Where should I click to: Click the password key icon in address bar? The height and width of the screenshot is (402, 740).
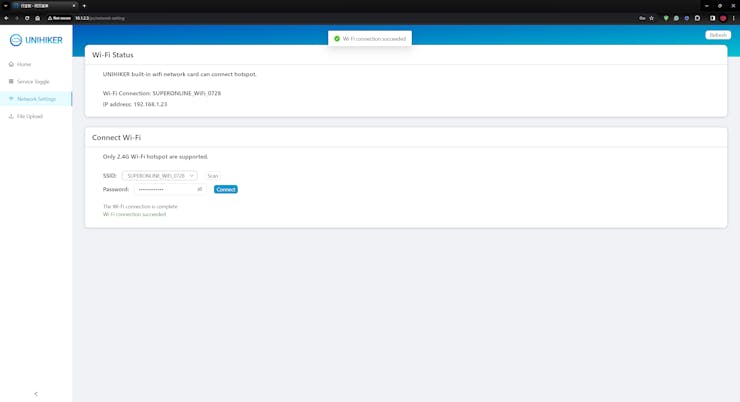coord(642,18)
